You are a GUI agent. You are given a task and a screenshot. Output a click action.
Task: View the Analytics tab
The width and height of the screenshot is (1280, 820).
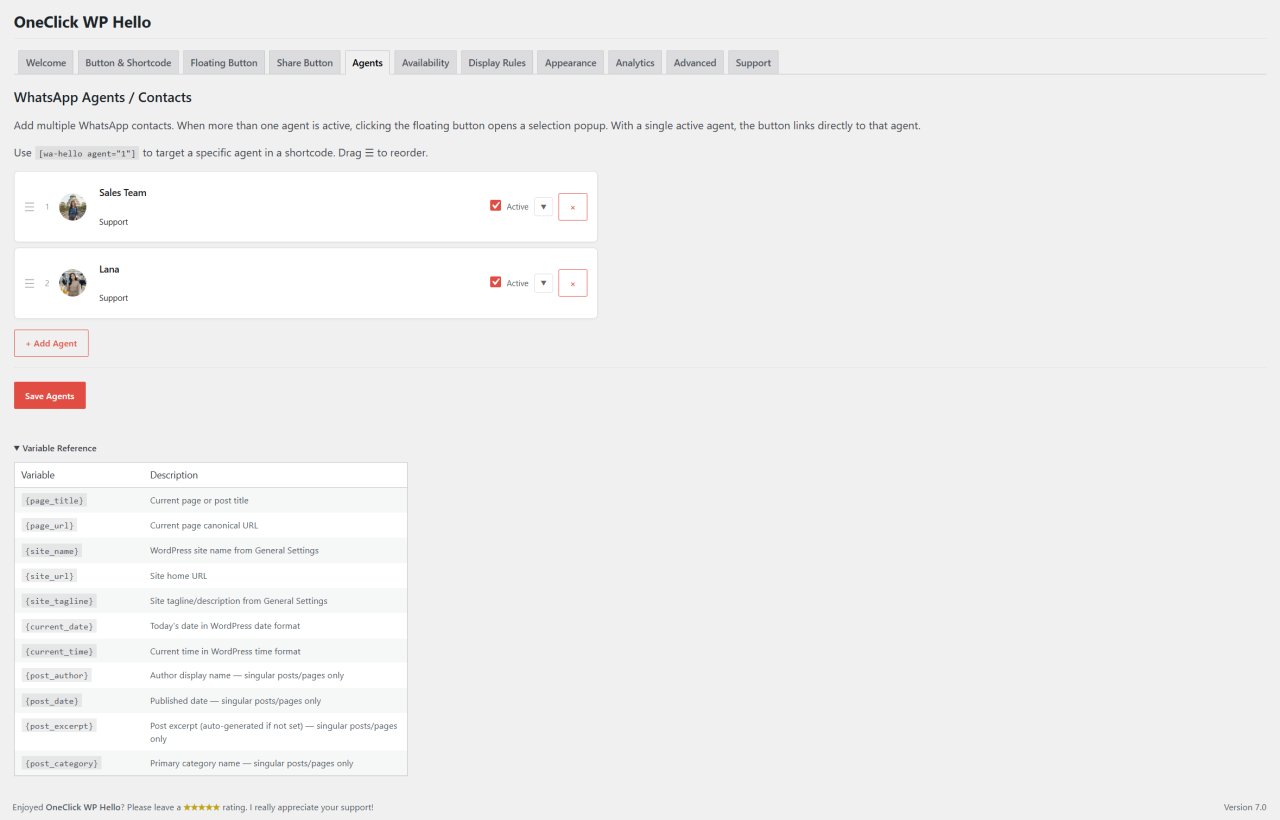635,62
